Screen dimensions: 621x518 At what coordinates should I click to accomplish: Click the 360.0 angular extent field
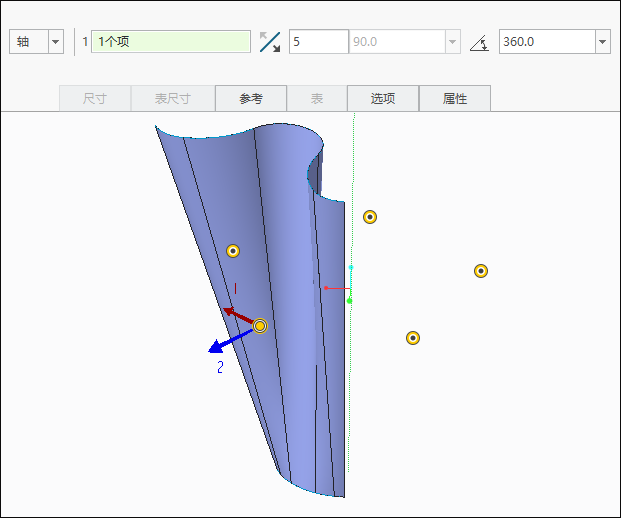pyautogui.click(x=547, y=42)
